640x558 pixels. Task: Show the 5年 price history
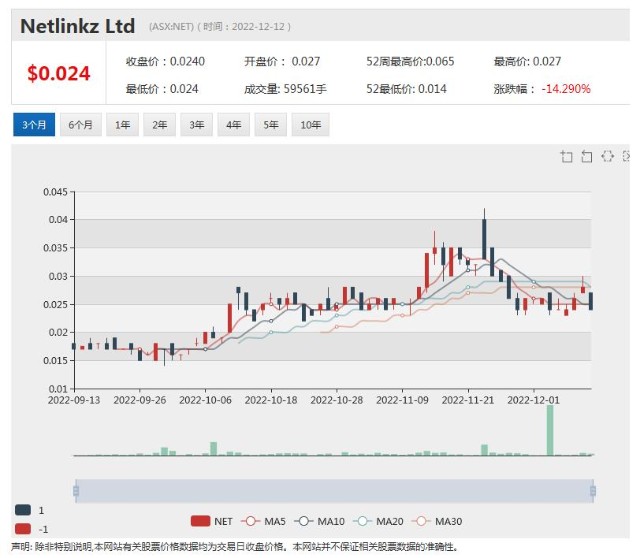tap(271, 124)
